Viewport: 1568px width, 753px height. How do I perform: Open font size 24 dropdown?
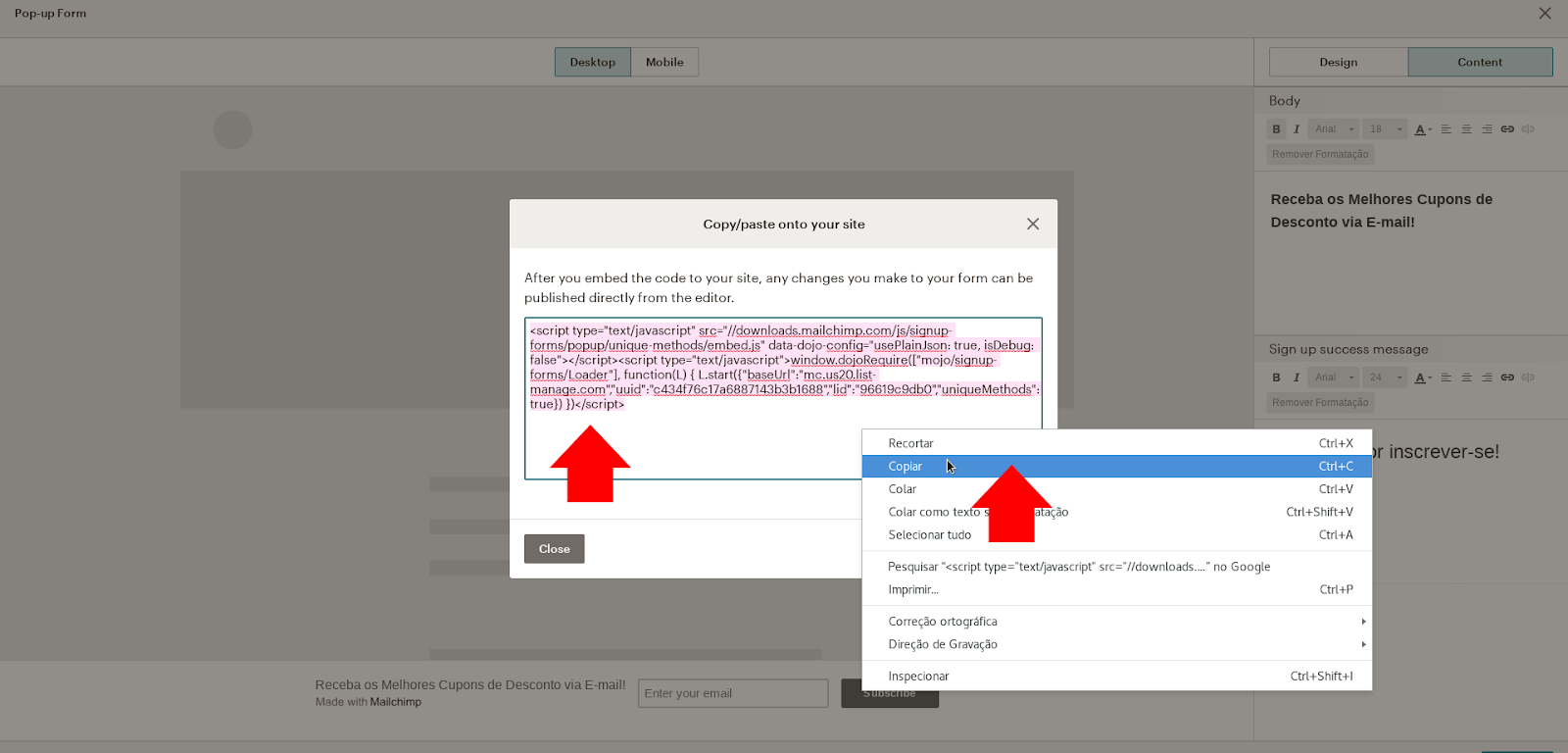[x=1386, y=377]
